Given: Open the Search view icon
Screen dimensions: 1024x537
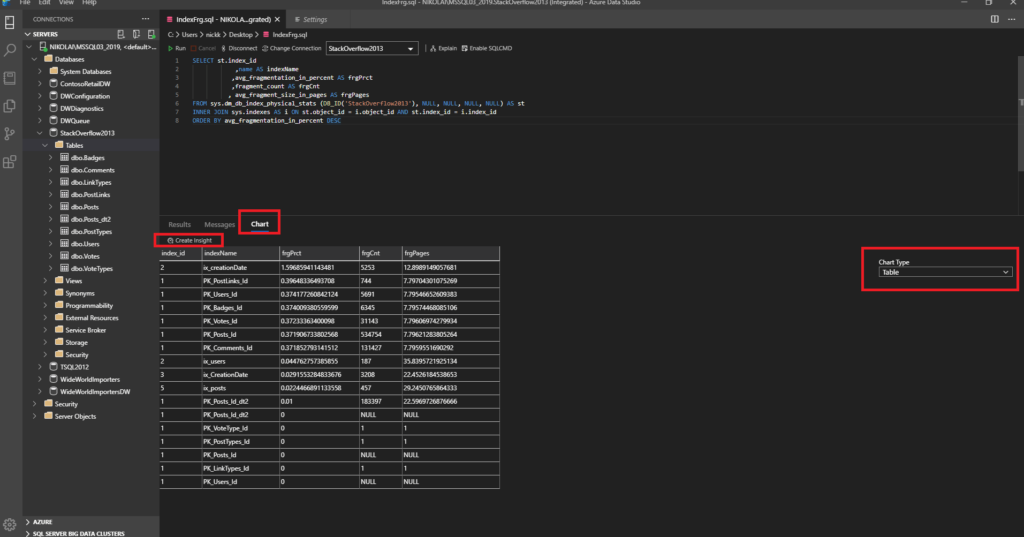Looking at the screenshot, I should point(10,50).
